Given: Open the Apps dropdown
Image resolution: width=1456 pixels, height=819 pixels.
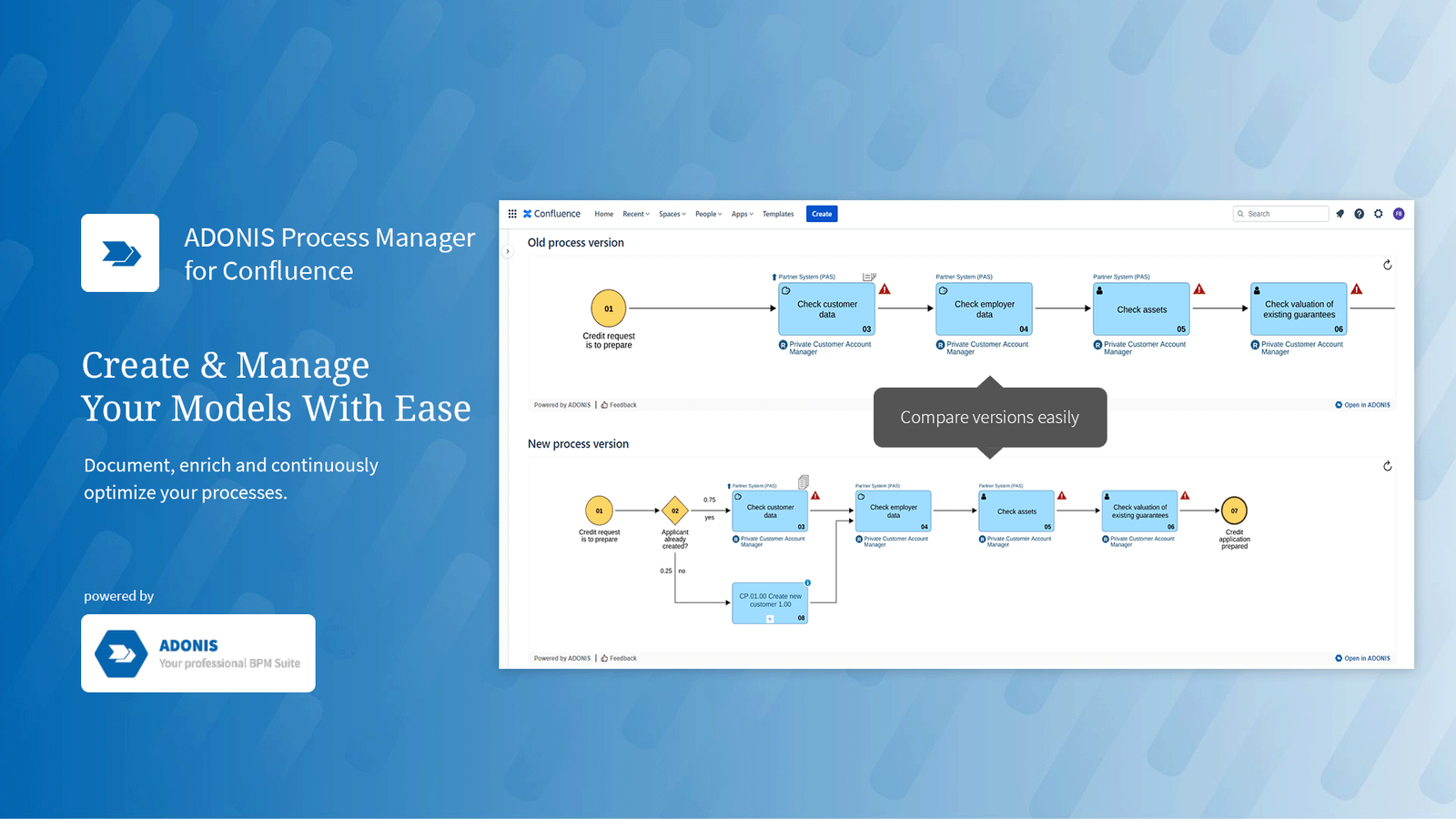Looking at the screenshot, I should [743, 214].
